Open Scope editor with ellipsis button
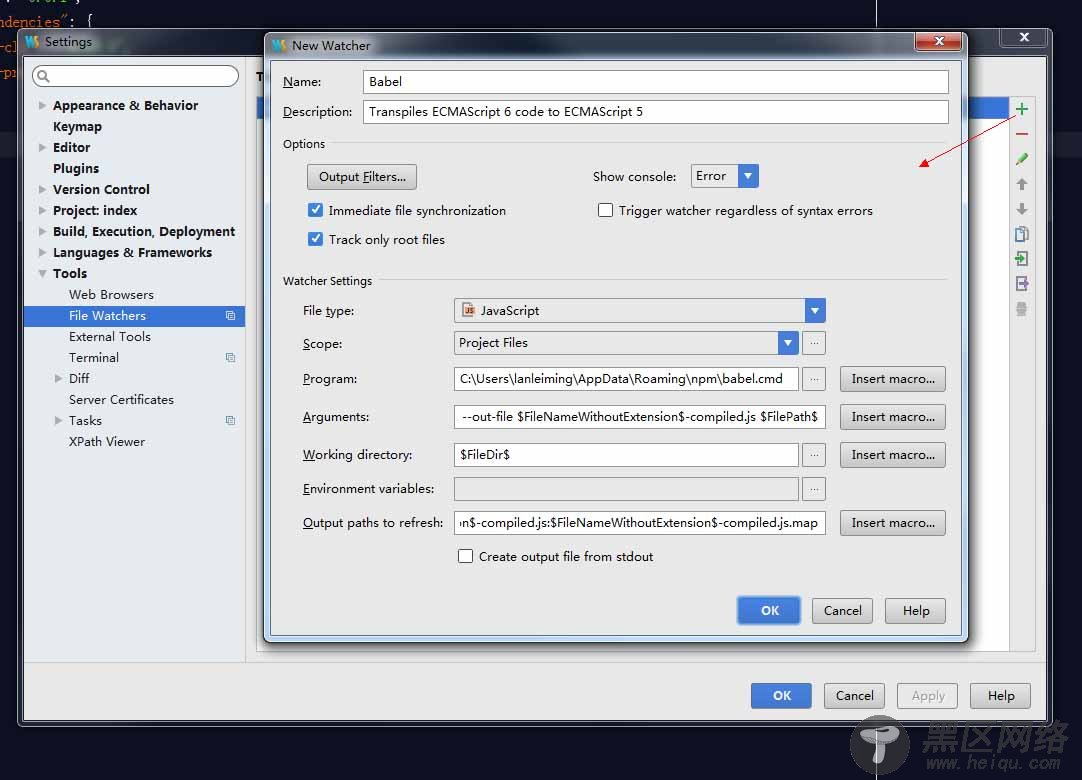Viewport: 1082px width, 780px height. click(x=814, y=343)
